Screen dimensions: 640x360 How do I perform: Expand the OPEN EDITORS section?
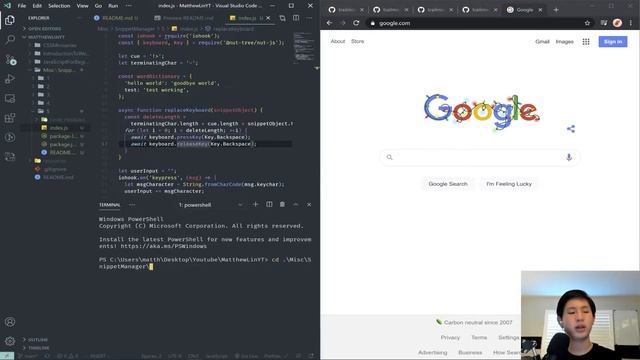(x=43, y=29)
